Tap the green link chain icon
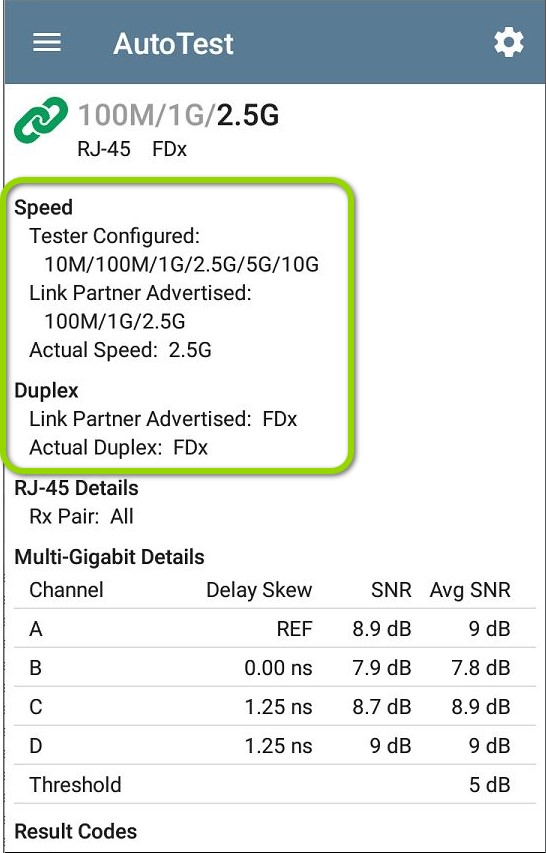The width and height of the screenshot is (546, 853). tap(41, 120)
